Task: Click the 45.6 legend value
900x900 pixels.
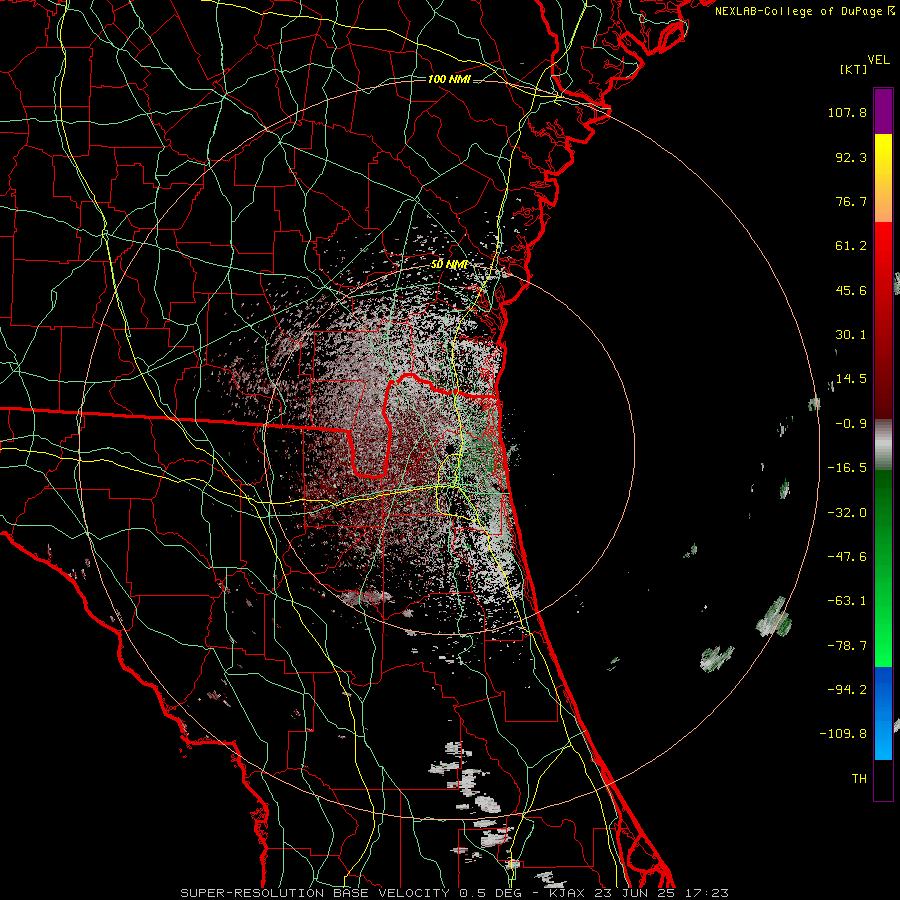Action: click(851, 290)
